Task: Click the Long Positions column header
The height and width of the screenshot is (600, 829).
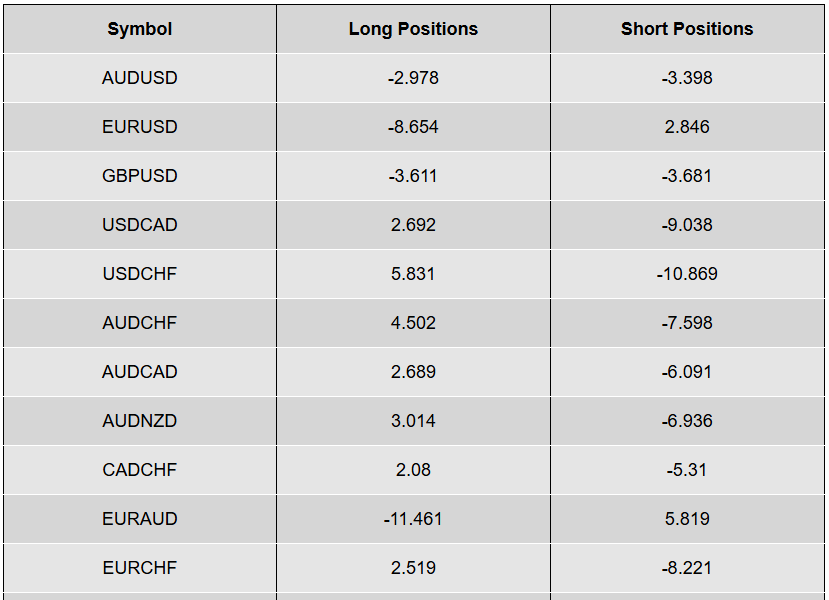Action: click(413, 29)
